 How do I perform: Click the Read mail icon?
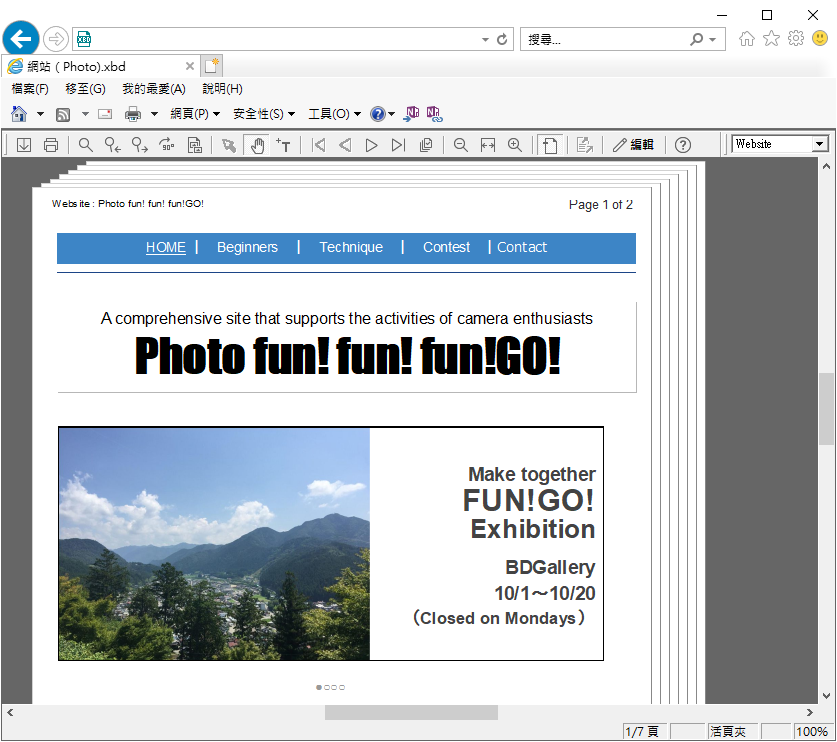(105, 114)
